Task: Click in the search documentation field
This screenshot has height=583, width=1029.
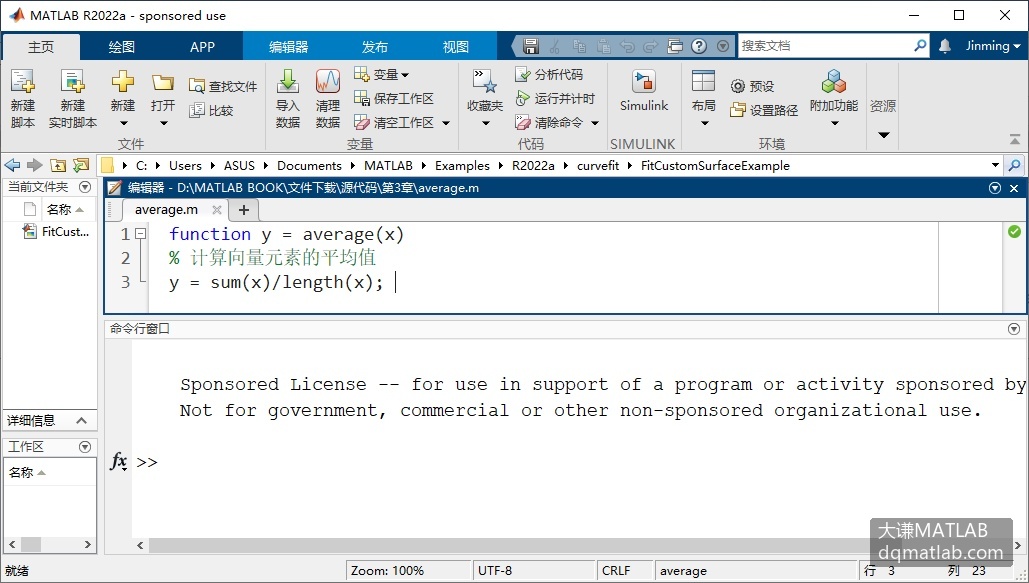Action: (826, 46)
